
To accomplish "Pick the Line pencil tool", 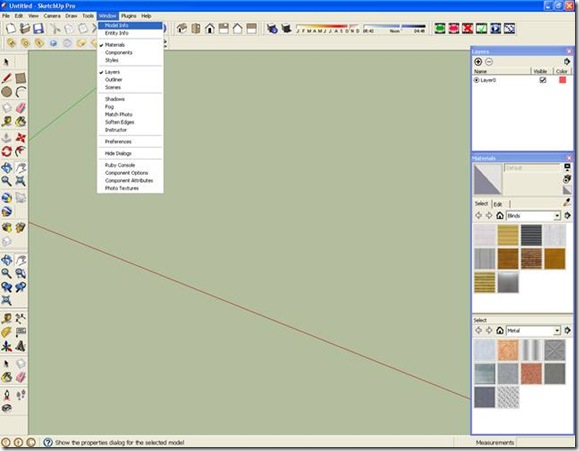I will click(x=7, y=78).
